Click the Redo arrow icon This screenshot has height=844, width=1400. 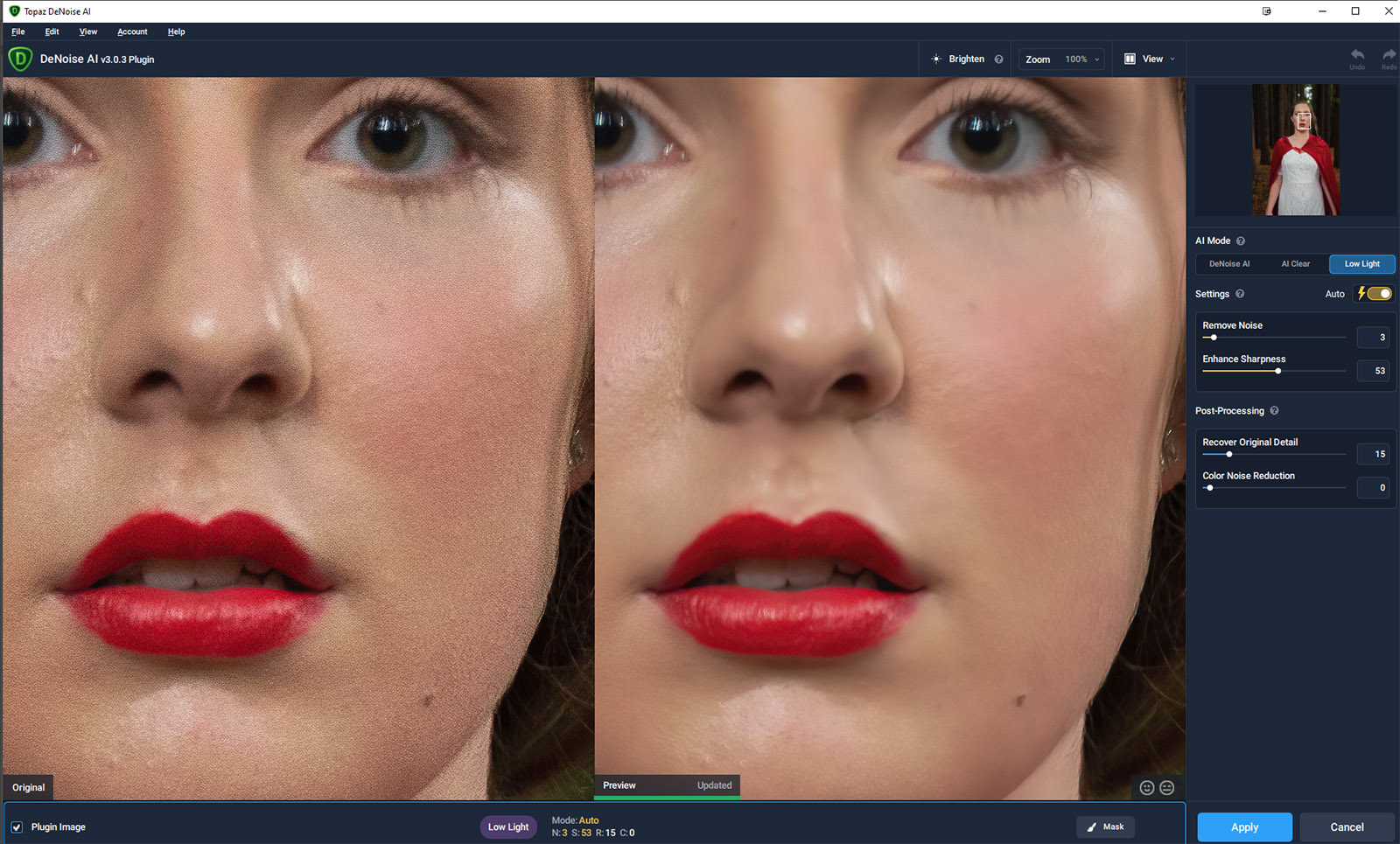coord(1389,55)
